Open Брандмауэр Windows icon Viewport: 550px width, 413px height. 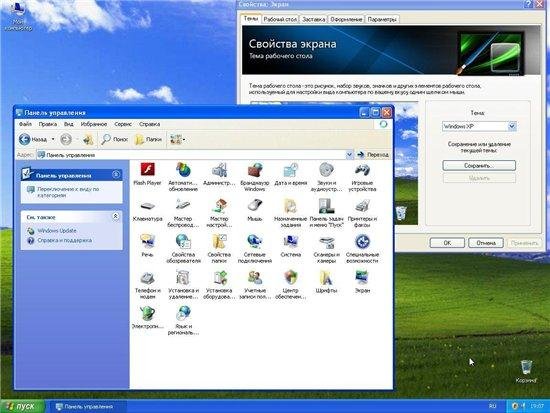tap(255, 177)
